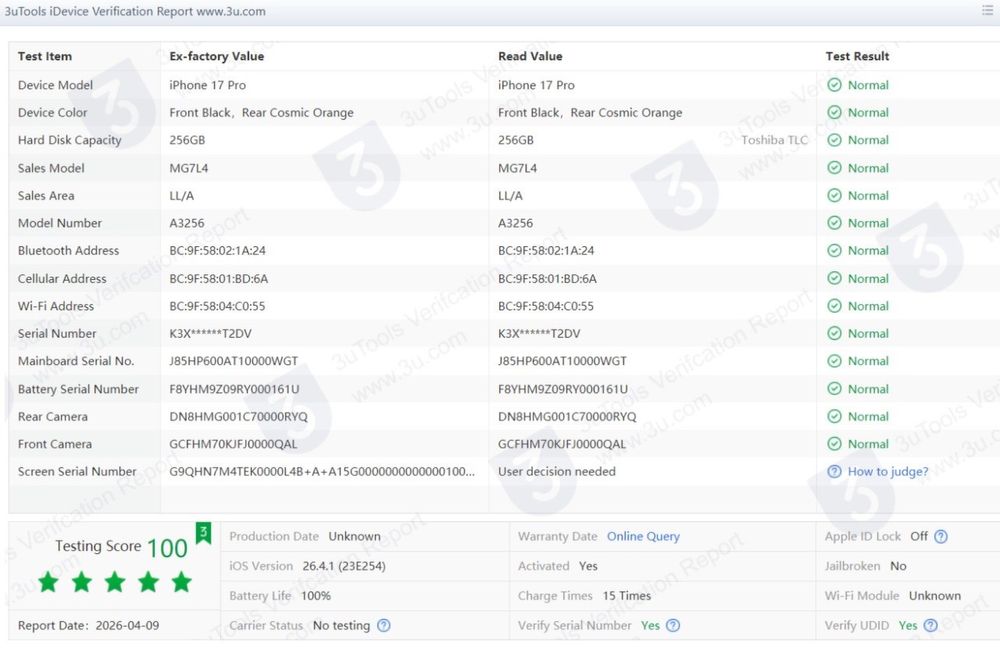
Task: Click the help icon beside How to judge?
Action: (834, 471)
